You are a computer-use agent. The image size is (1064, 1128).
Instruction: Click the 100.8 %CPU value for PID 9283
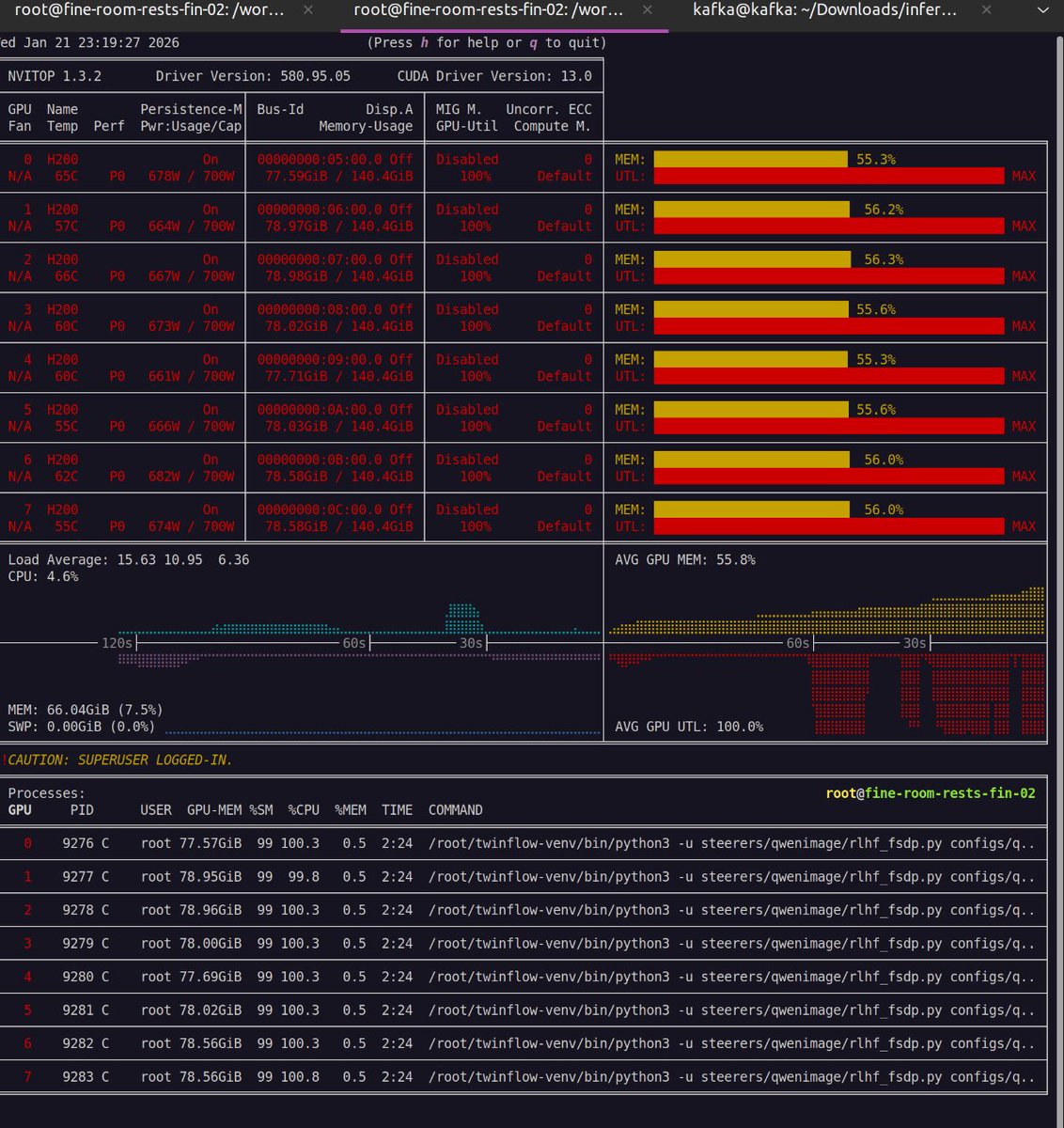(300, 1076)
